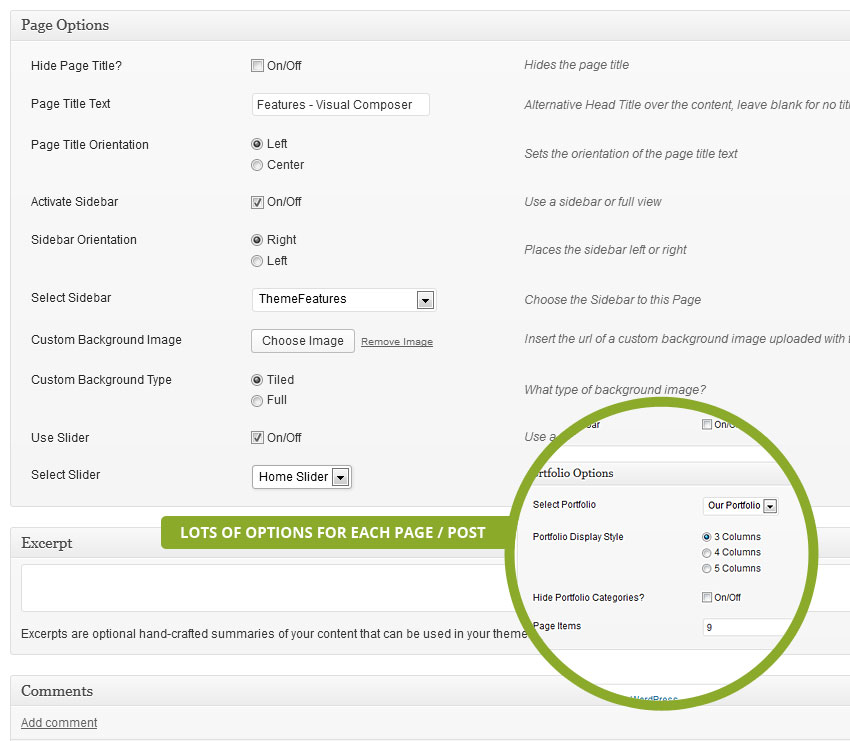Click the Page Items number field

tap(745, 628)
